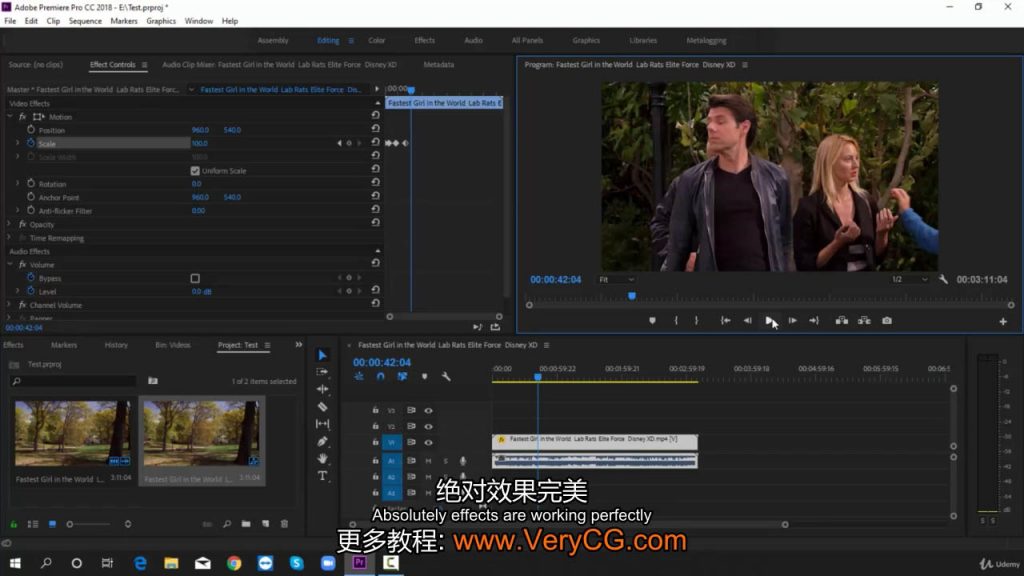Go to In point in Program monitor
Image resolution: width=1024 pixels, height=576 pixels.
(725, 321)
